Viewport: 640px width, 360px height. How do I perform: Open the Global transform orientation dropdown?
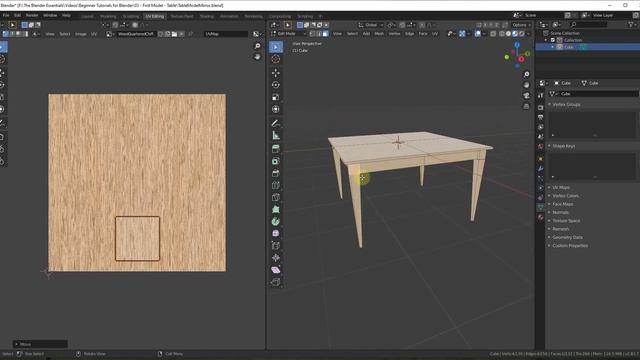[x=371, y=25]
